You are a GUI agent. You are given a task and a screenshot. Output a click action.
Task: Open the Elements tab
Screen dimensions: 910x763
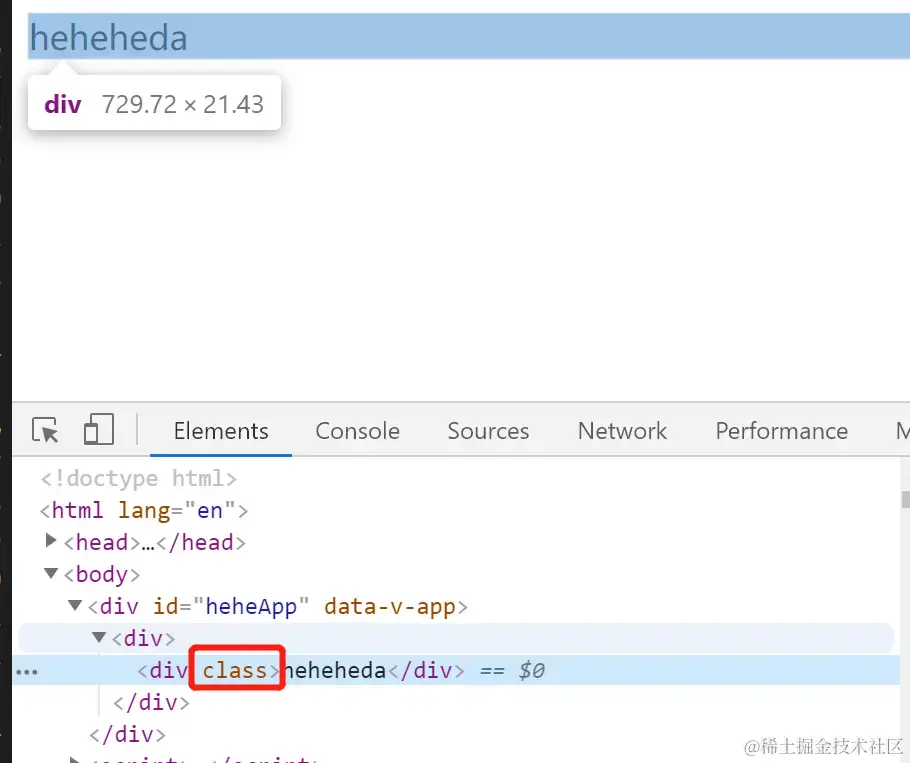pyautogui.click(x=221, y=431)
